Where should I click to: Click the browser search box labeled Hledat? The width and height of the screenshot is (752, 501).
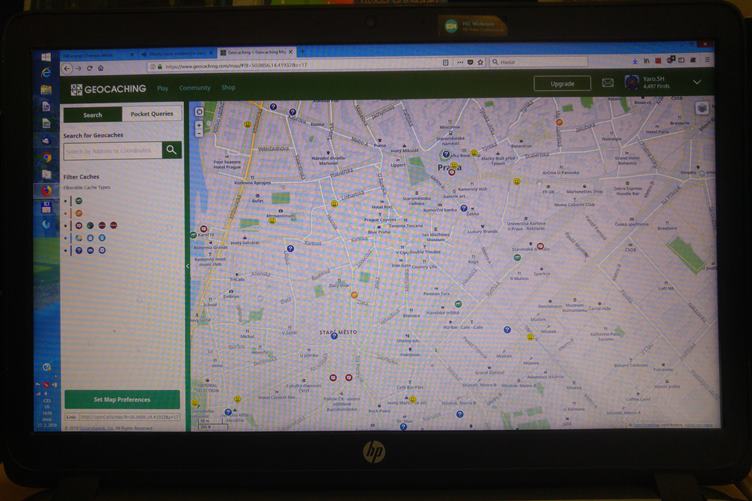(x=539, y=62)
